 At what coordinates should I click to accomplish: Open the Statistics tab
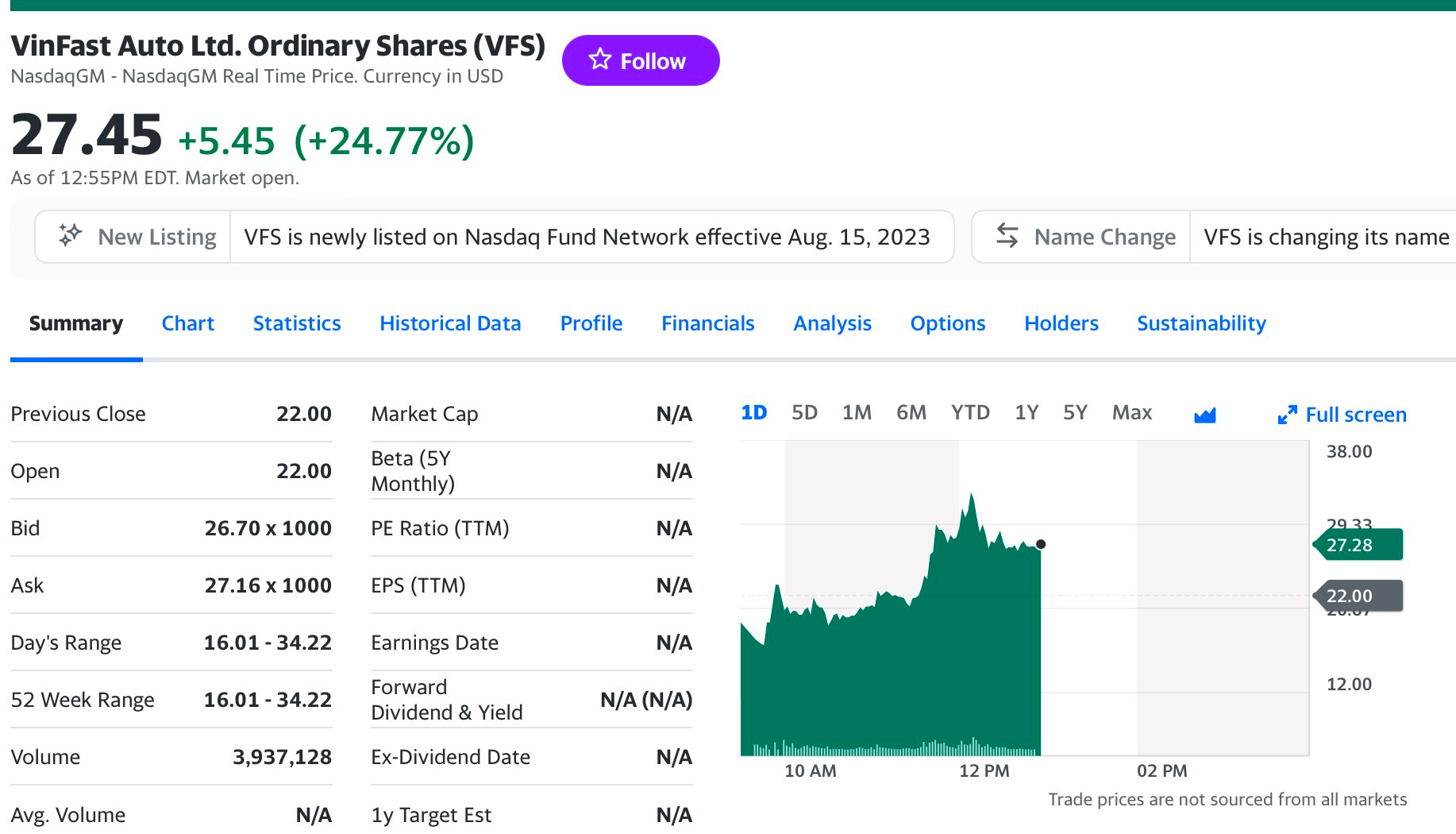(297, 323)
